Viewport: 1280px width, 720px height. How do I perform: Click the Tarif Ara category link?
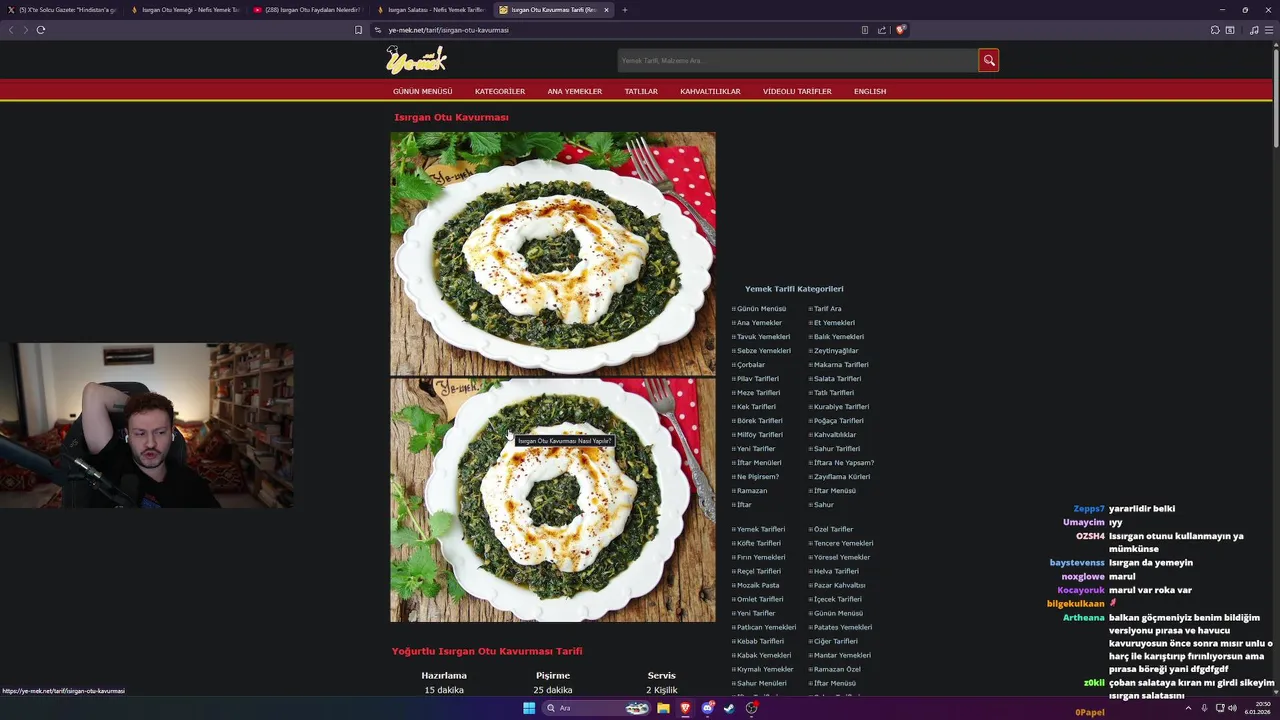click(827, 309)
